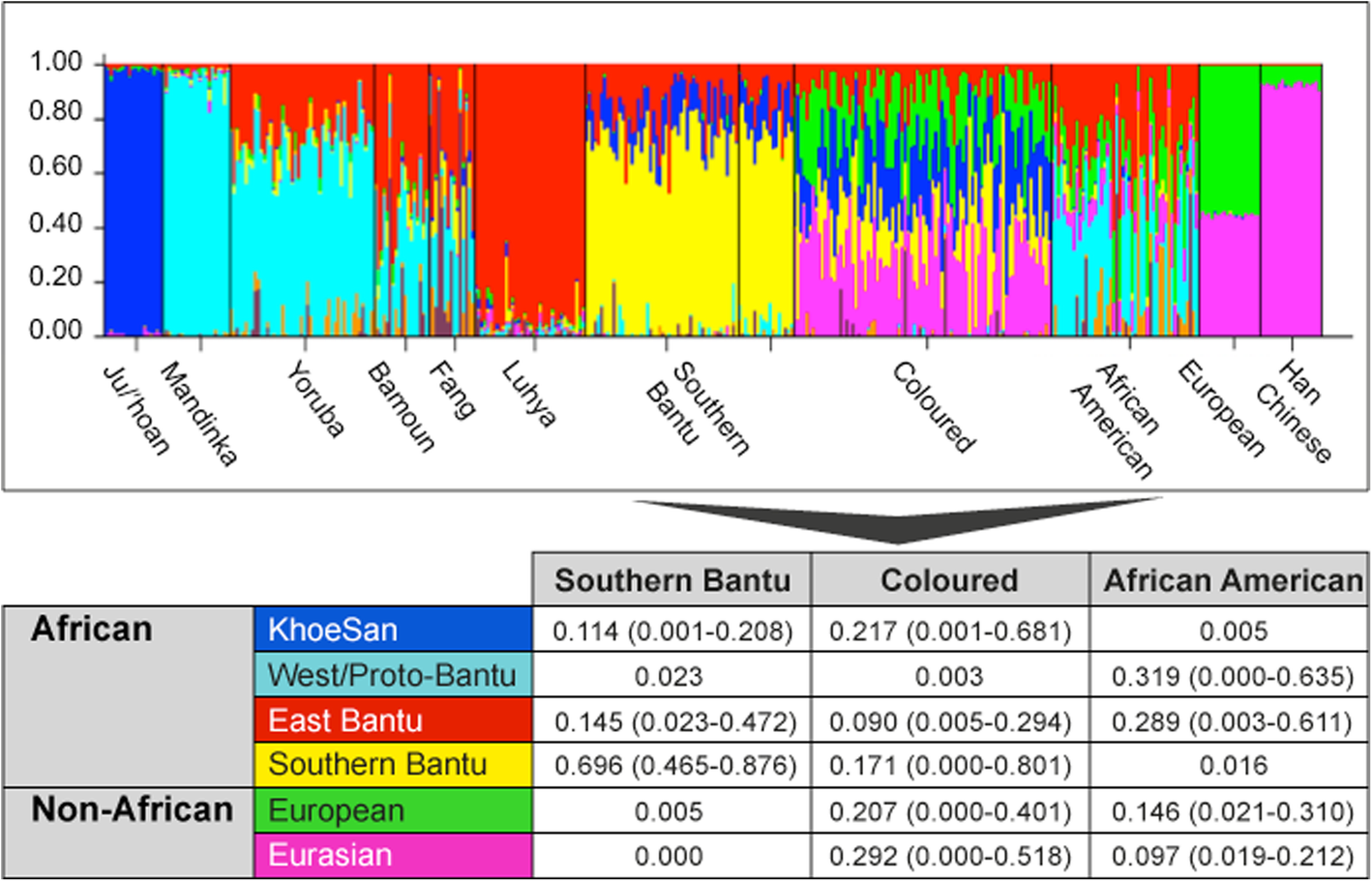1372x881 pixels.
Task: Select cell 0.696 (0.465-0.876)
Action: point(671,766)
